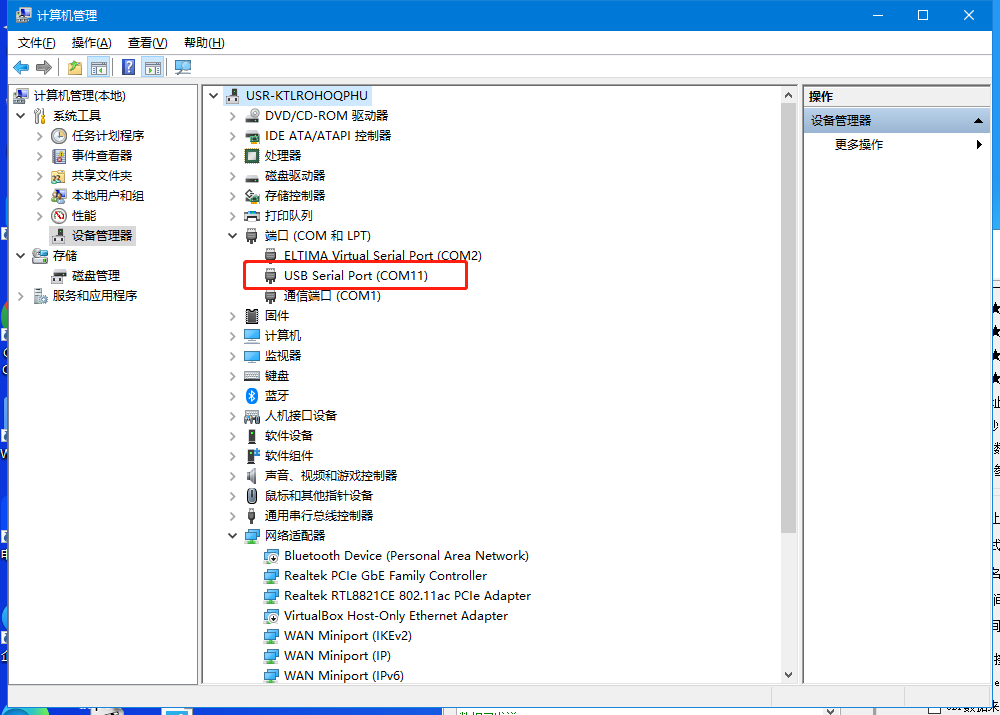The height and width of the screenshot is (715, 1000).
Task: Open the 查看(V) menu
Action: pos(147,42)
